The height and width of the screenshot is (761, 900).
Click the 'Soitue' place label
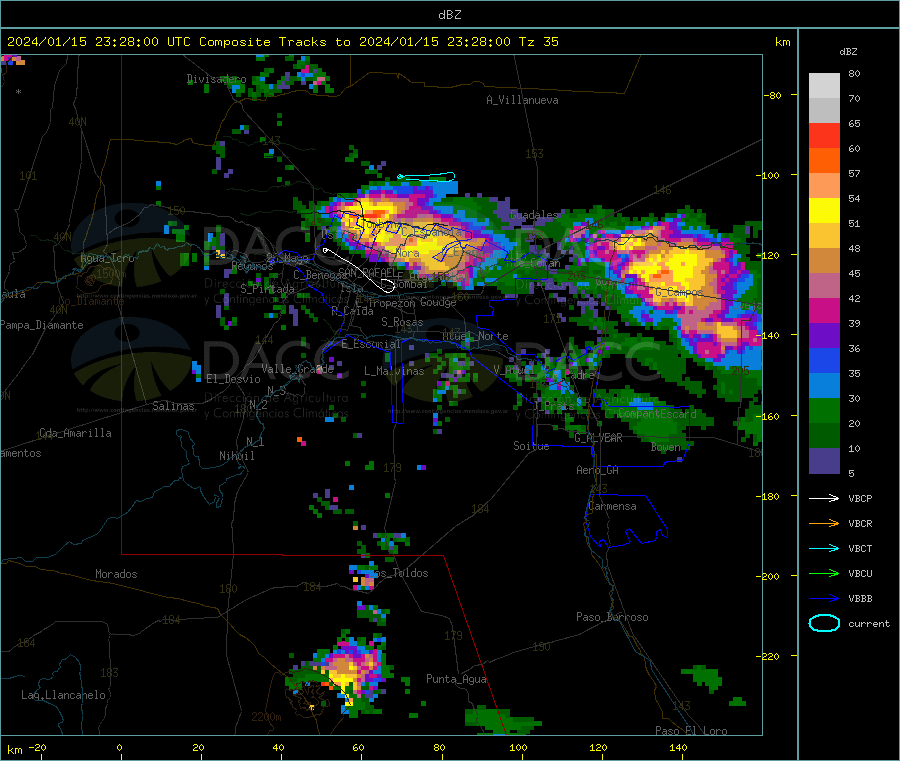click(531, 446)
